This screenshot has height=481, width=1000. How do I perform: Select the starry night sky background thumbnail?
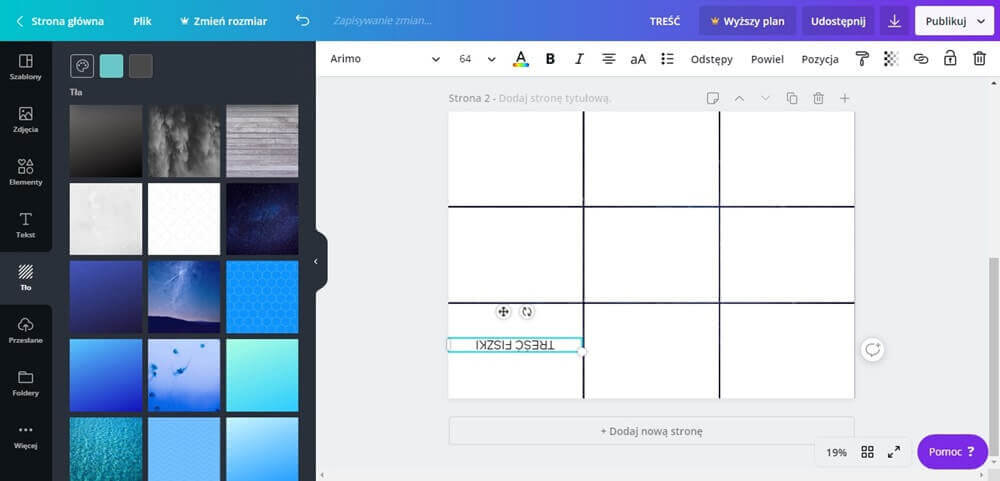point(262,219)
